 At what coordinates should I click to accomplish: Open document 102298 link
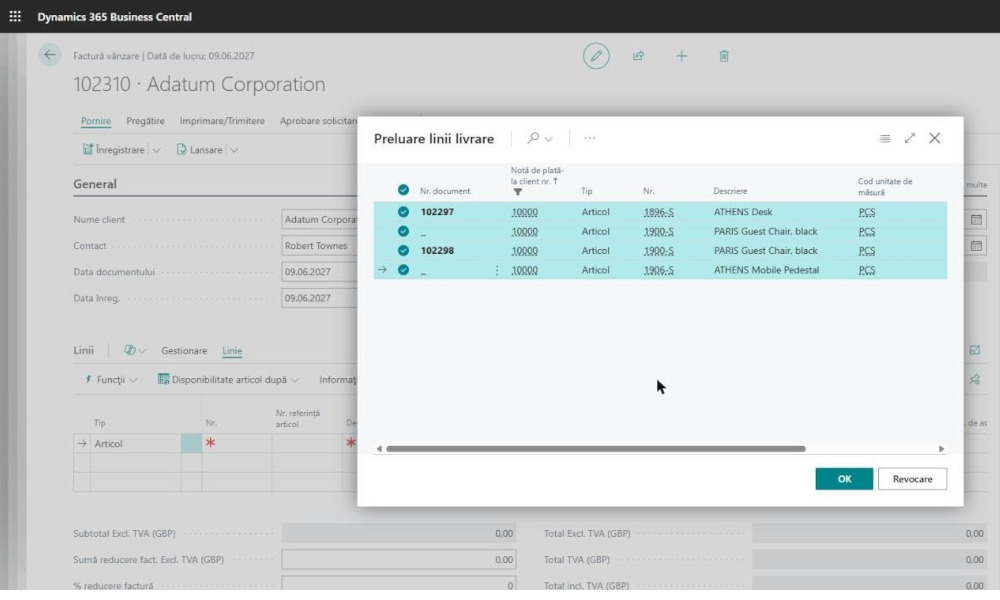[438, 251]
